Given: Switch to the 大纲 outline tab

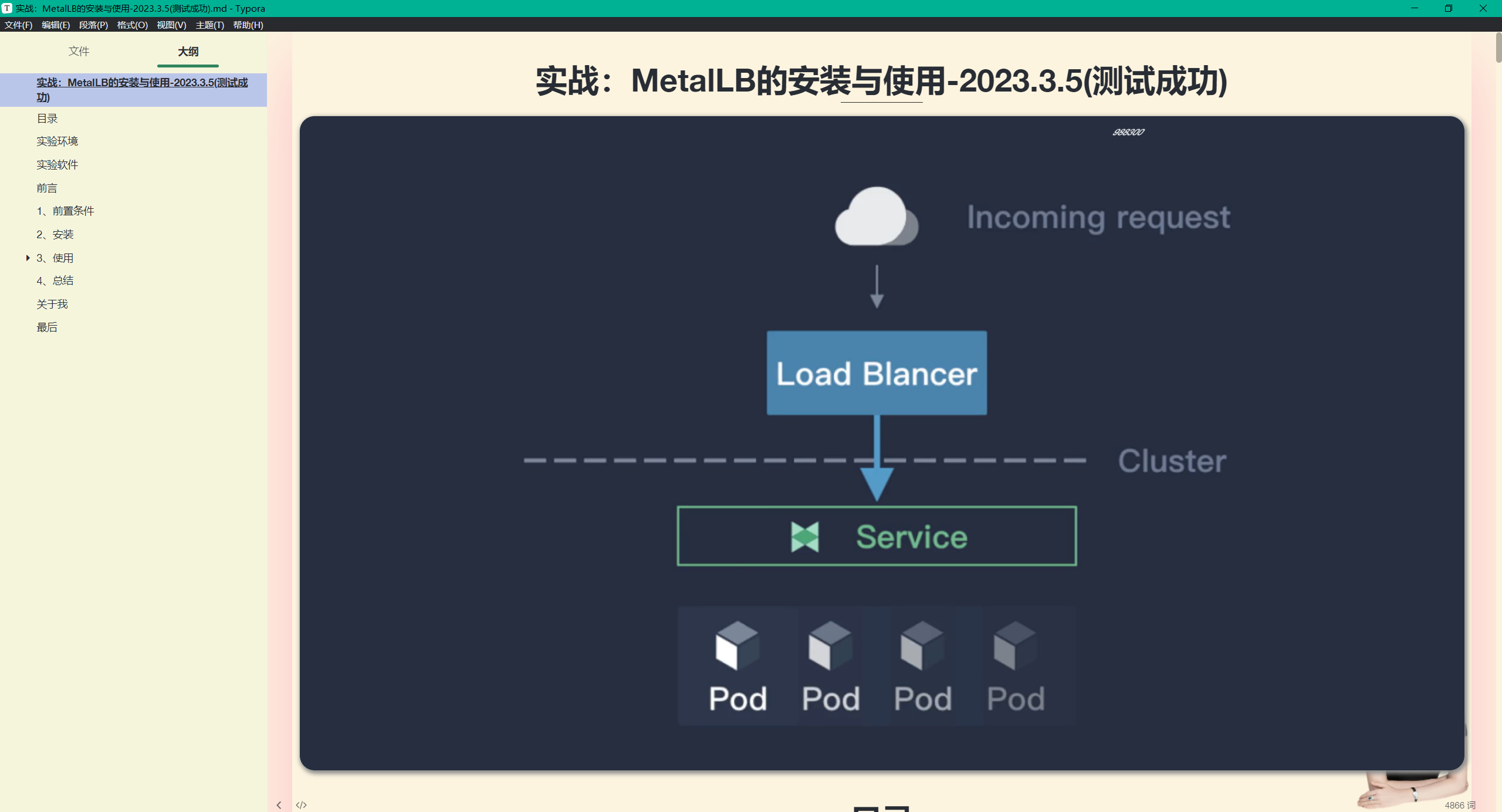Looking at the screenshot, I should [188, 51].
